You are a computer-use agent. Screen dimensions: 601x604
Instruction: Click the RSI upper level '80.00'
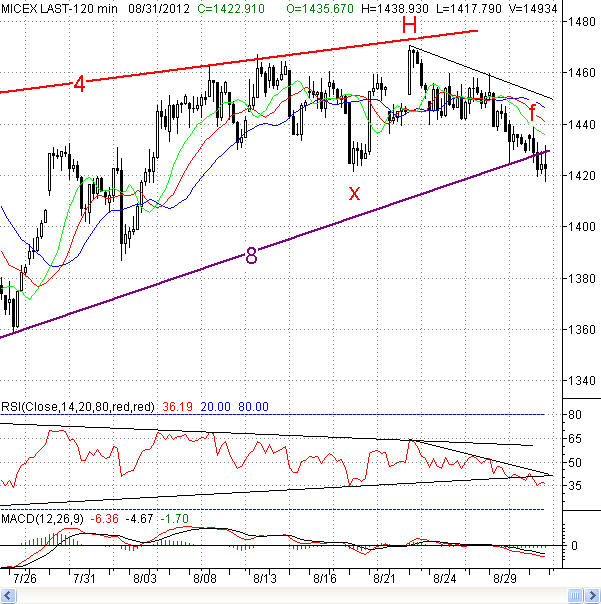(253, 407)
